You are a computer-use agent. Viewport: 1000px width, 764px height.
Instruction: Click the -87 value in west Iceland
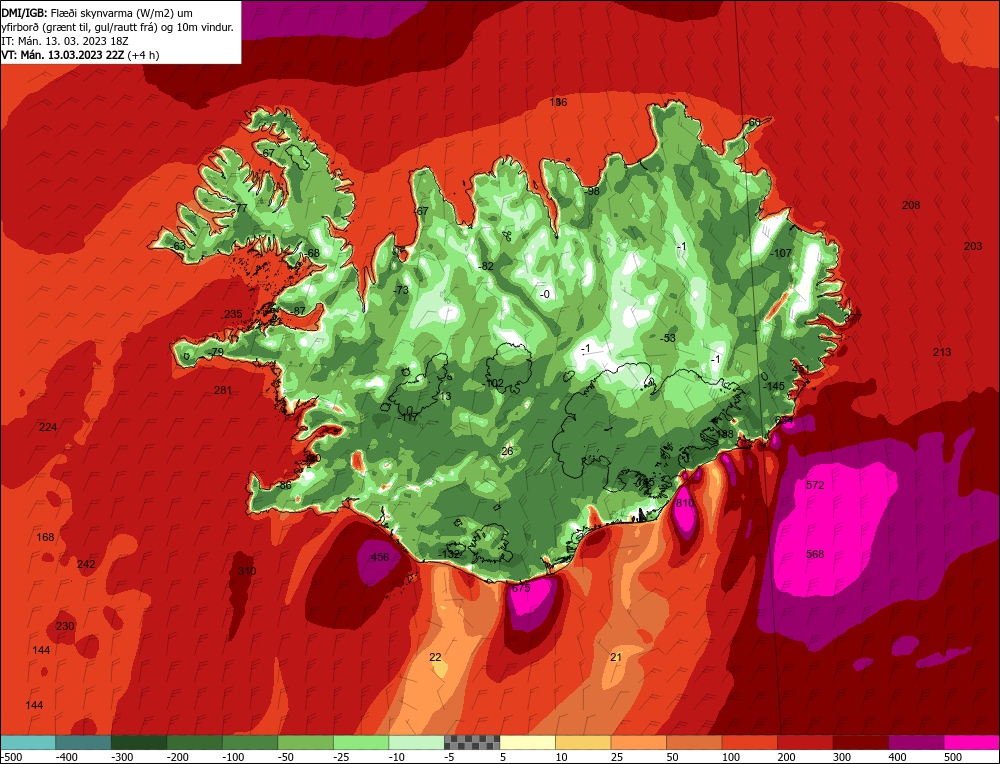pyautogui.click(x=297, y=311)
